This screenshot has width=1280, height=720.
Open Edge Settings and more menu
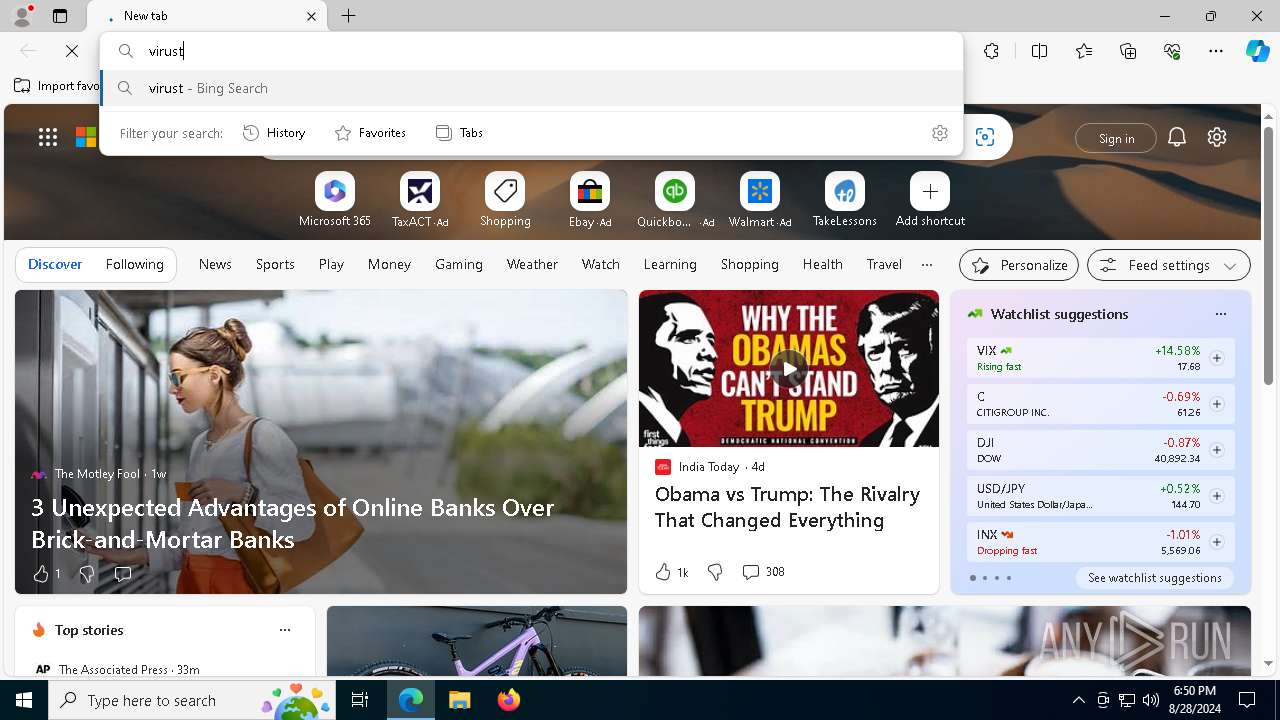pyautogui.click(x=1216, y=51)
